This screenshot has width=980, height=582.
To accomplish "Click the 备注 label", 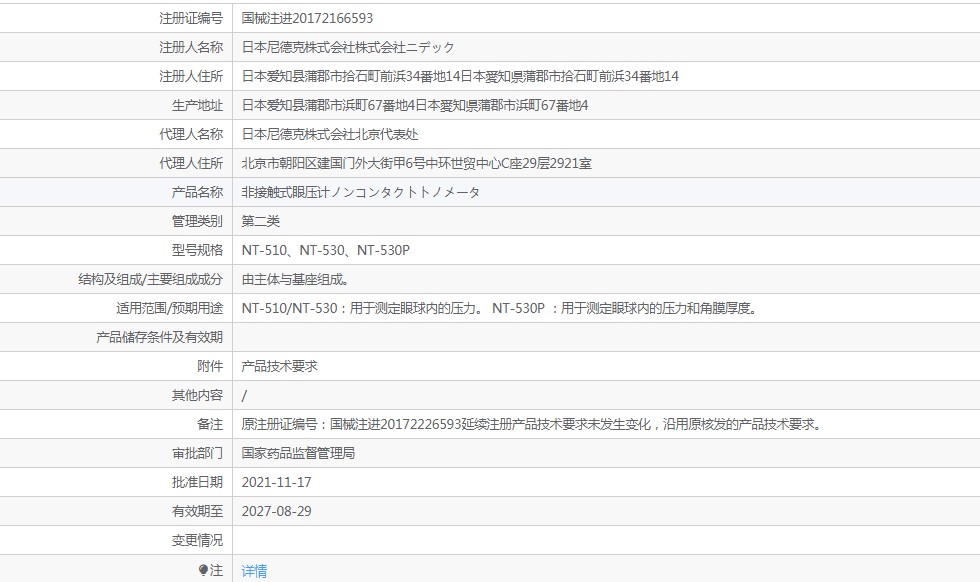I will click(210, 424).
